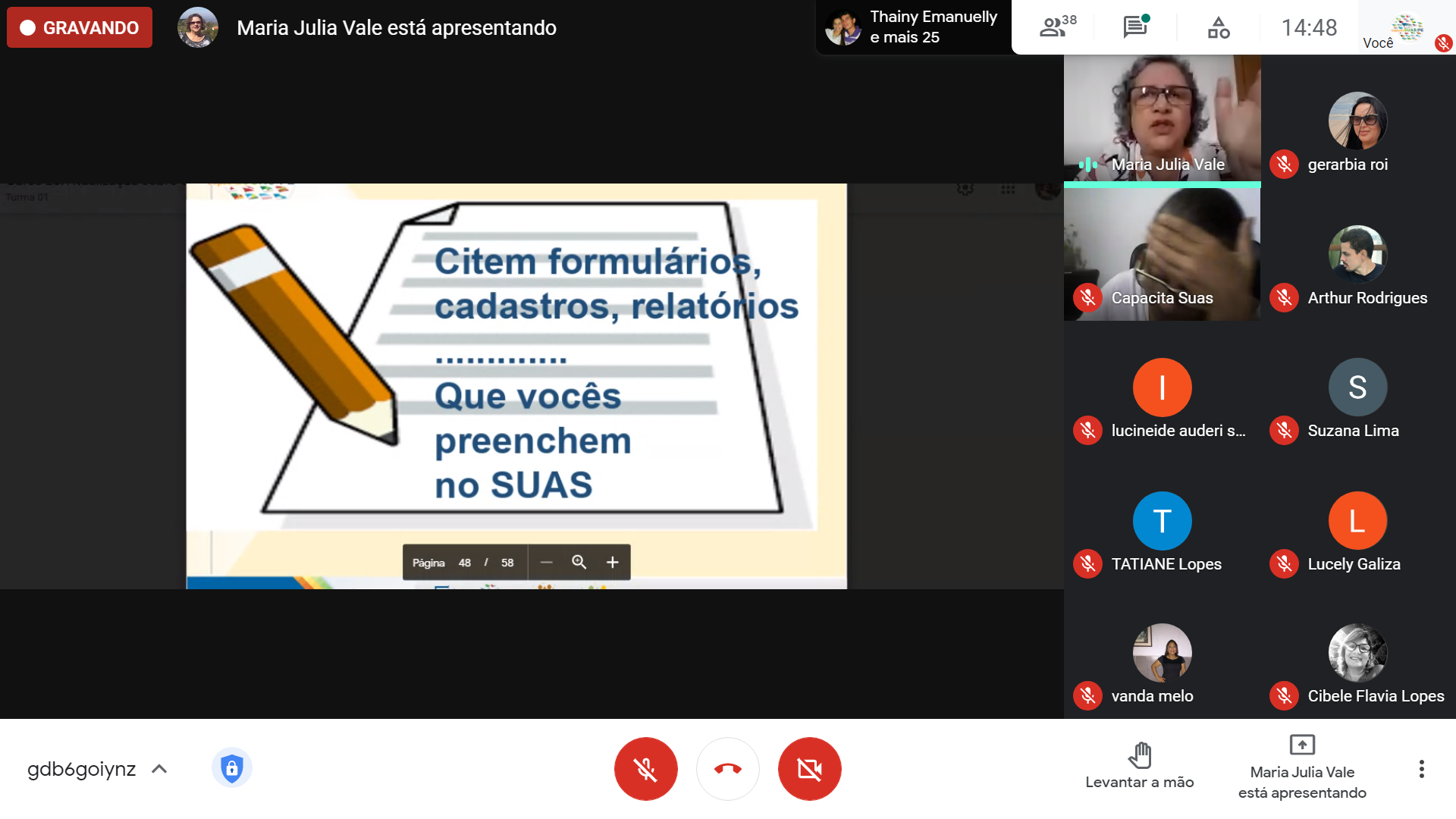Select Maria Julia Vale video tile
The width and height of the screenshot is (1456, 819).
coord(1162,118)
